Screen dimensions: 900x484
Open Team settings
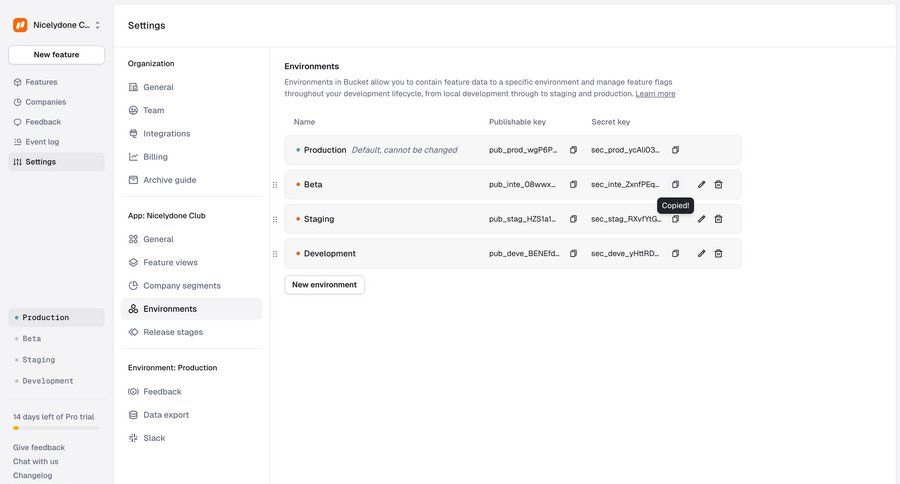(x=192, y=110)
